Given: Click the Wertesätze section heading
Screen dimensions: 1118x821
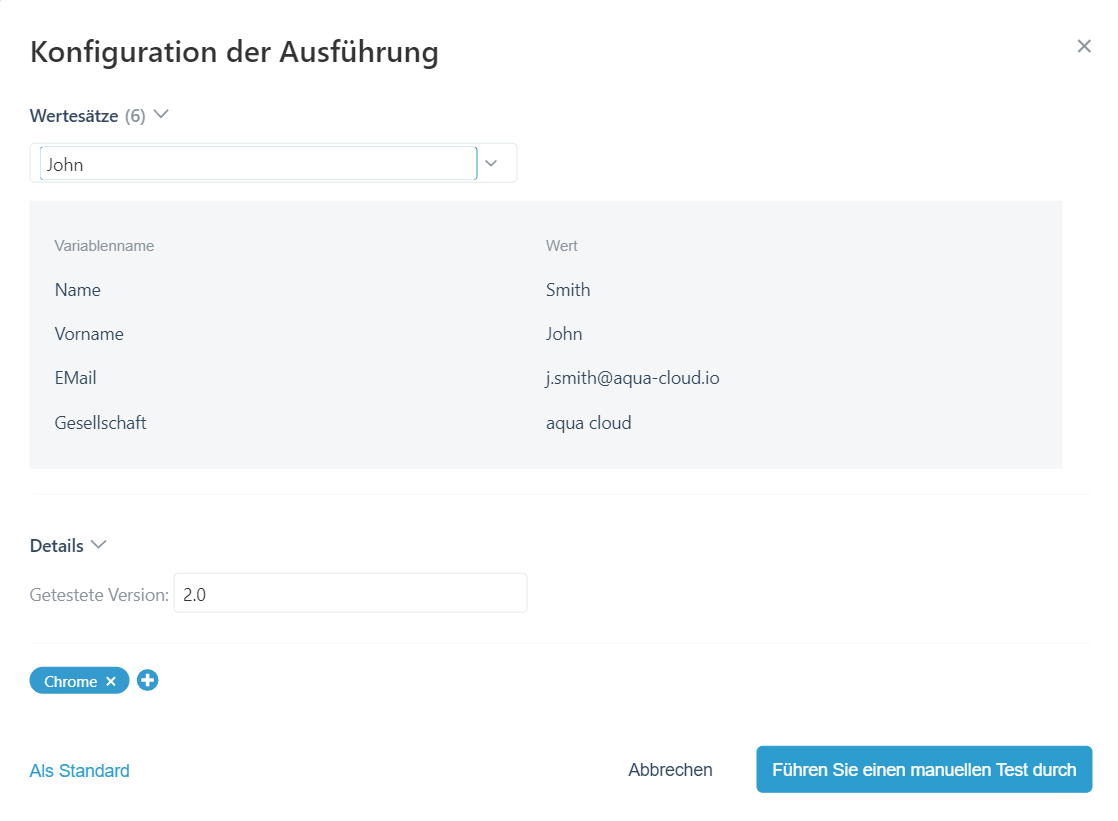Looking at the screenshot, I should click(x=74, y=116).
